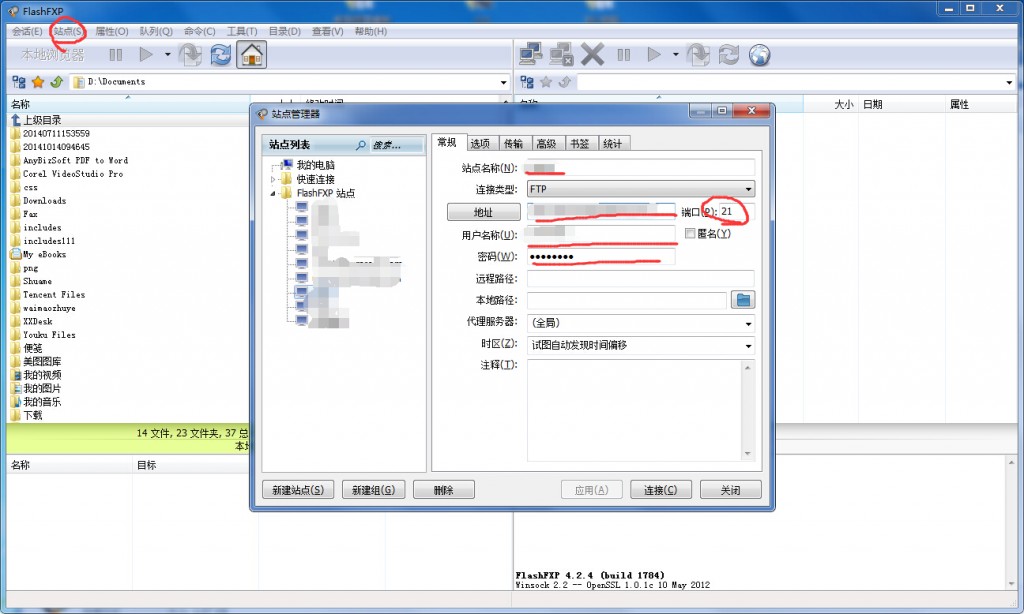The height and width of the screenshot is (614, 1024).
Task: Open the 代理服务器 dropdown
Action: coord(641,323)
